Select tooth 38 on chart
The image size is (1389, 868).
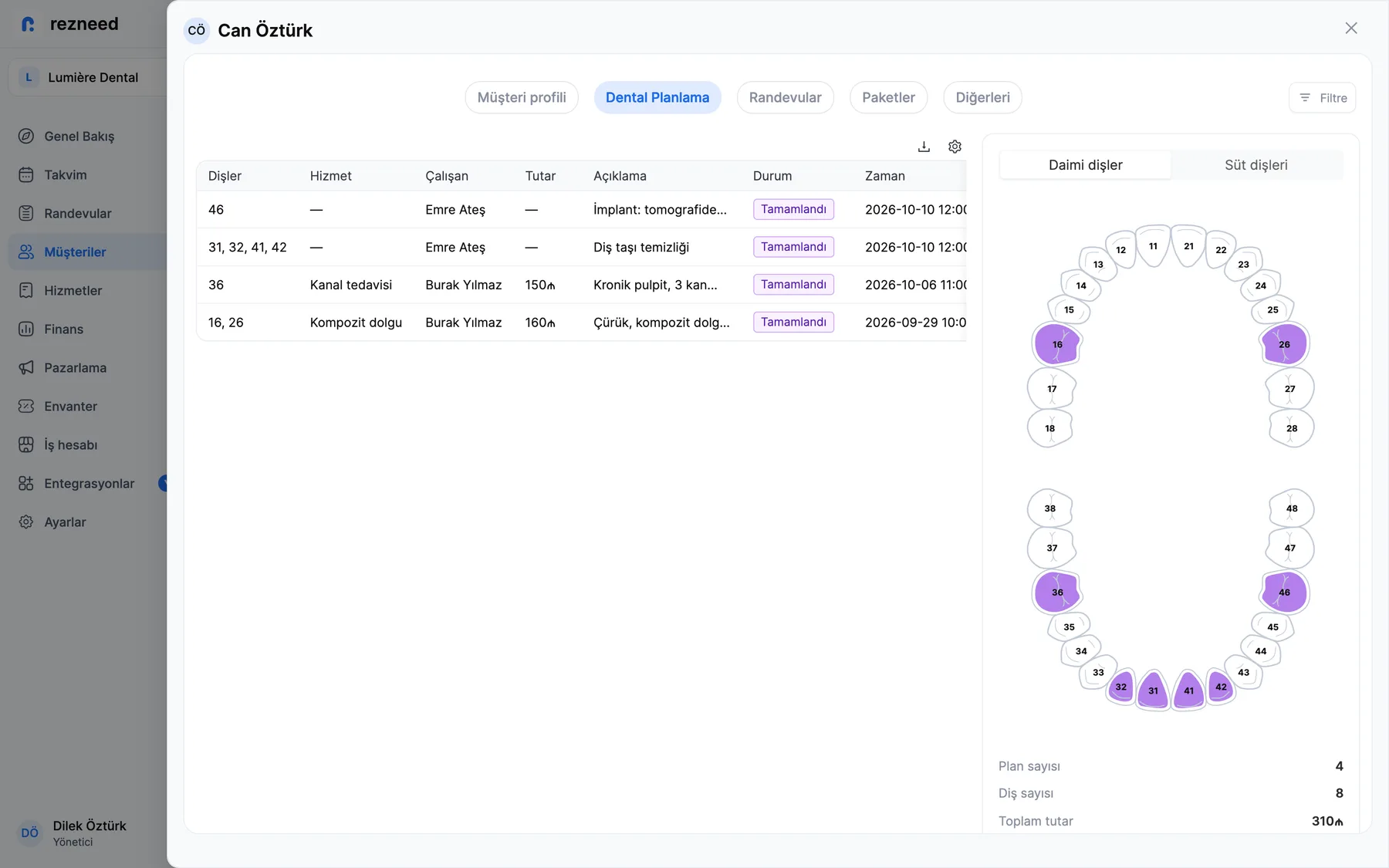pyautogui.click(x=1050, y=508)
